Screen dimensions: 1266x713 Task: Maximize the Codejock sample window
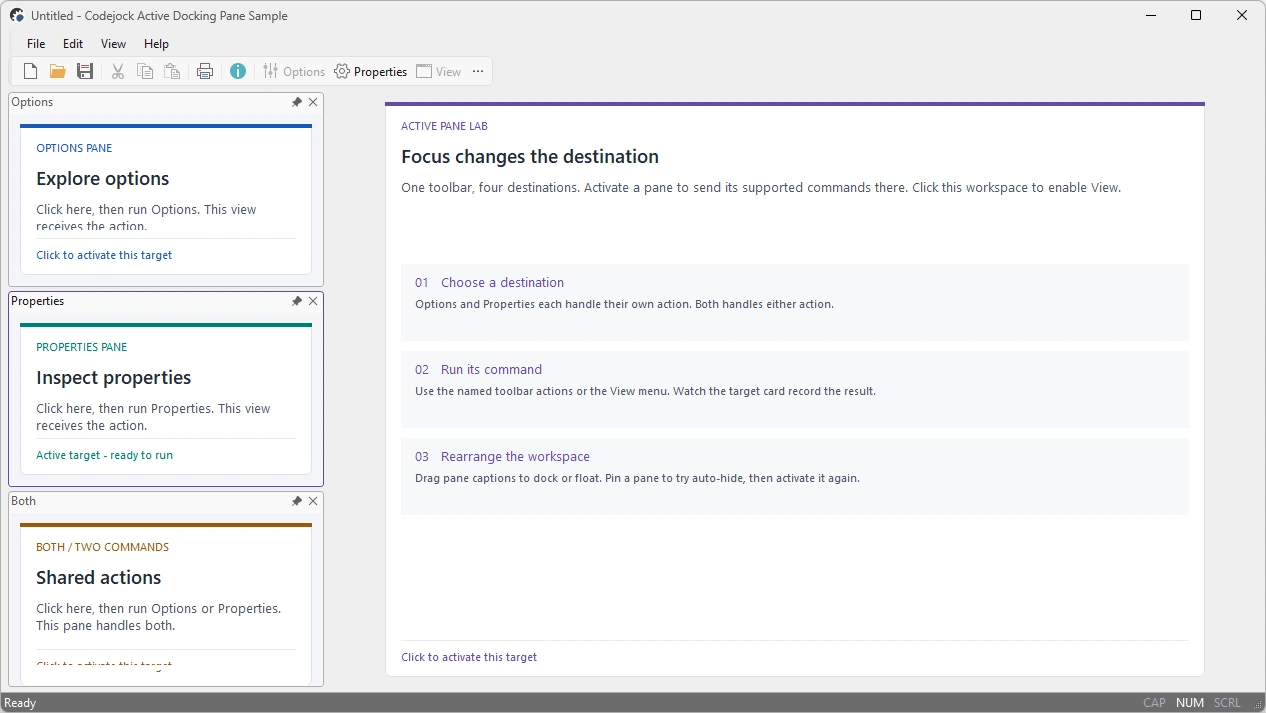pos(1196,15)
